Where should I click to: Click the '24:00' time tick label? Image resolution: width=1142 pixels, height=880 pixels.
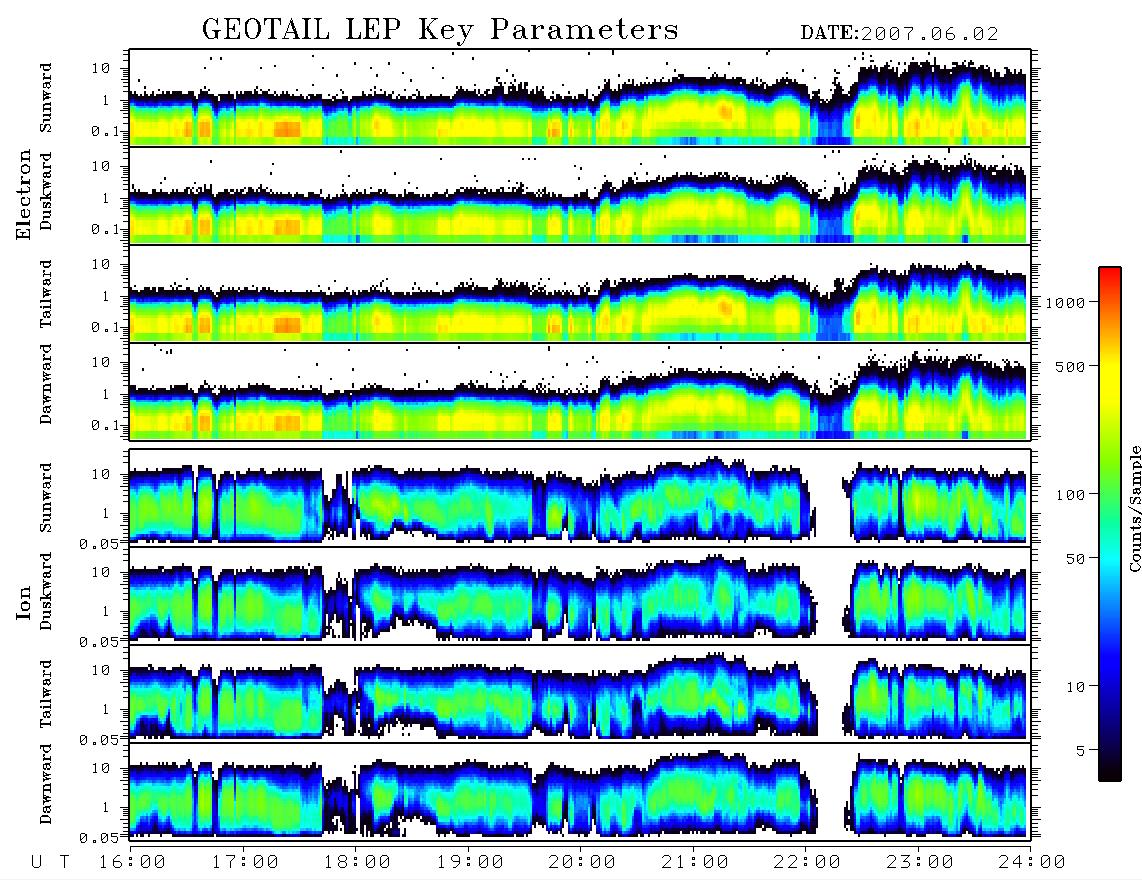(1032, 862)
